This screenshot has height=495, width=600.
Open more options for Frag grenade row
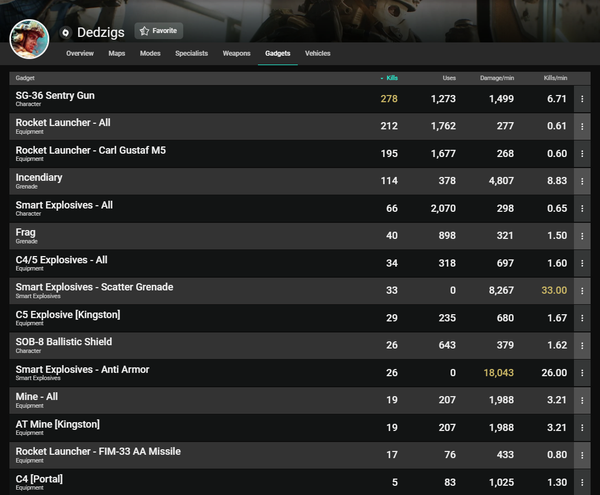(x=582, y=236)
